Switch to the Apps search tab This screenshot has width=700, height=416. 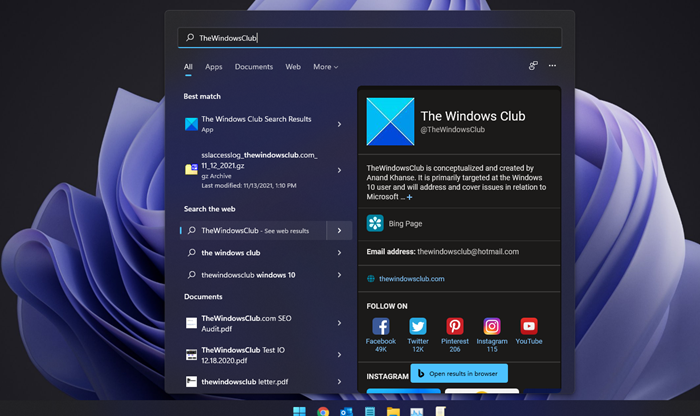pos(213,67)
